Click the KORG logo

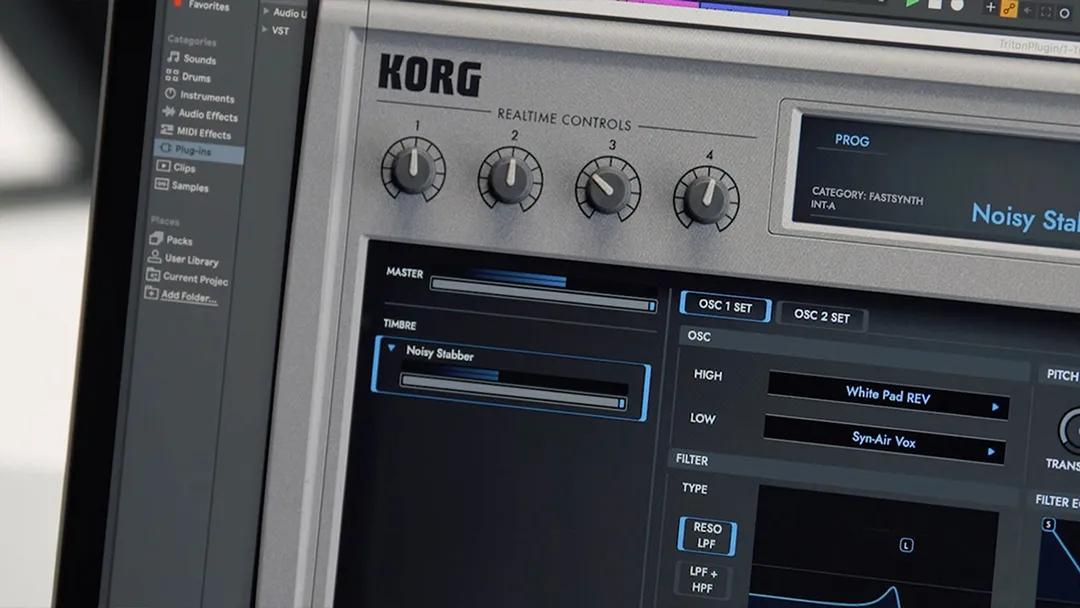tap(430, 76)
